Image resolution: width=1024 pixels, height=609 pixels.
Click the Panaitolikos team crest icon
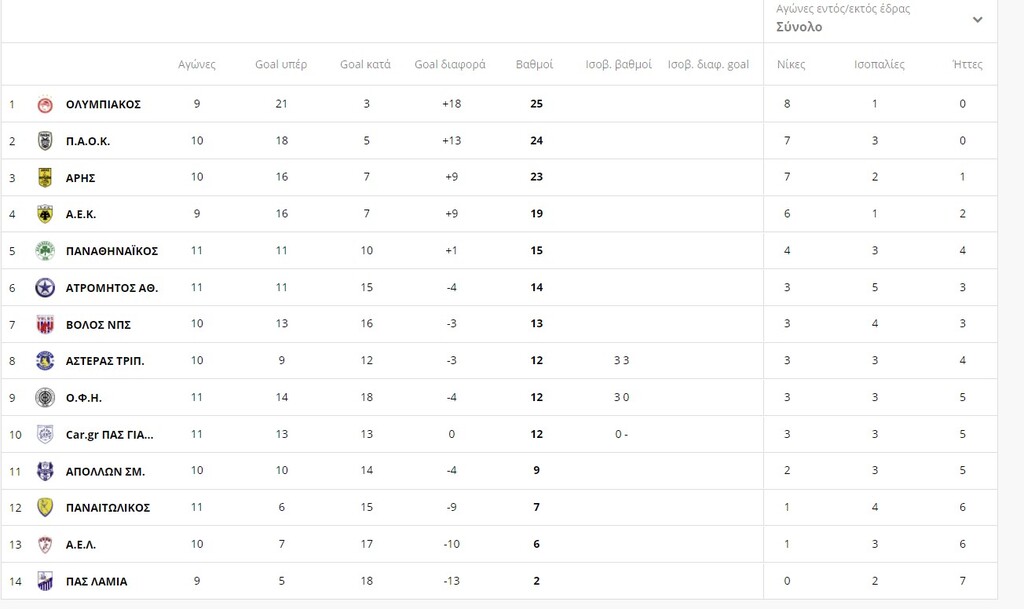point(45,508)
